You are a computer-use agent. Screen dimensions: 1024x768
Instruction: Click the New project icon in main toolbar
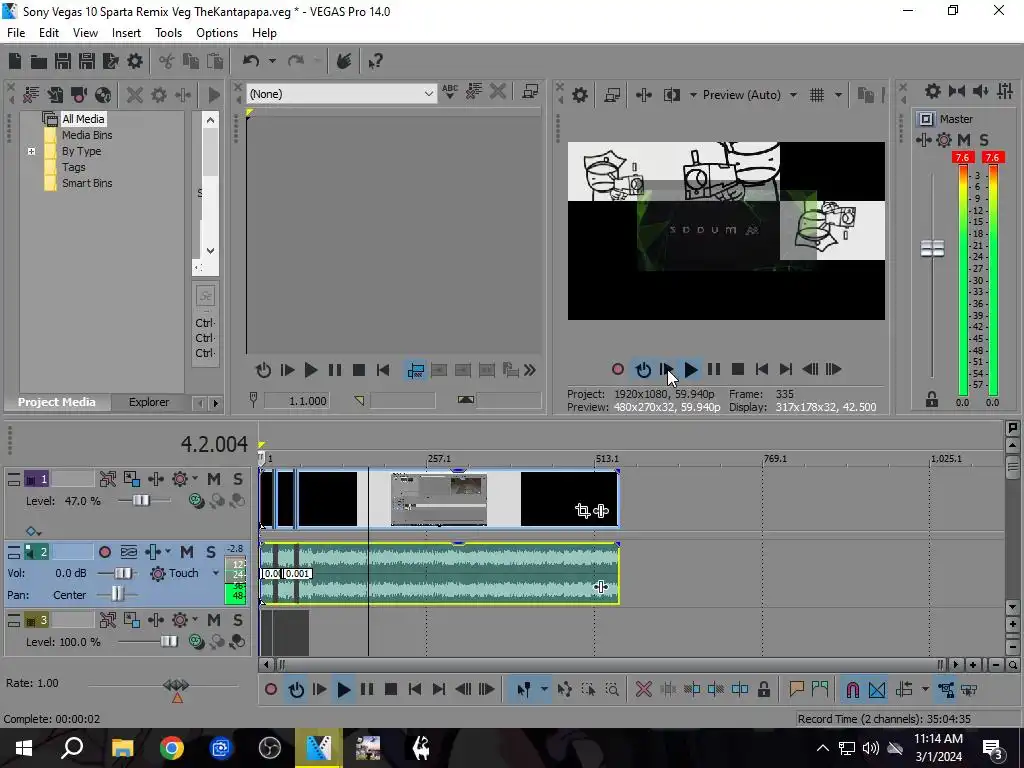point(14,61)
